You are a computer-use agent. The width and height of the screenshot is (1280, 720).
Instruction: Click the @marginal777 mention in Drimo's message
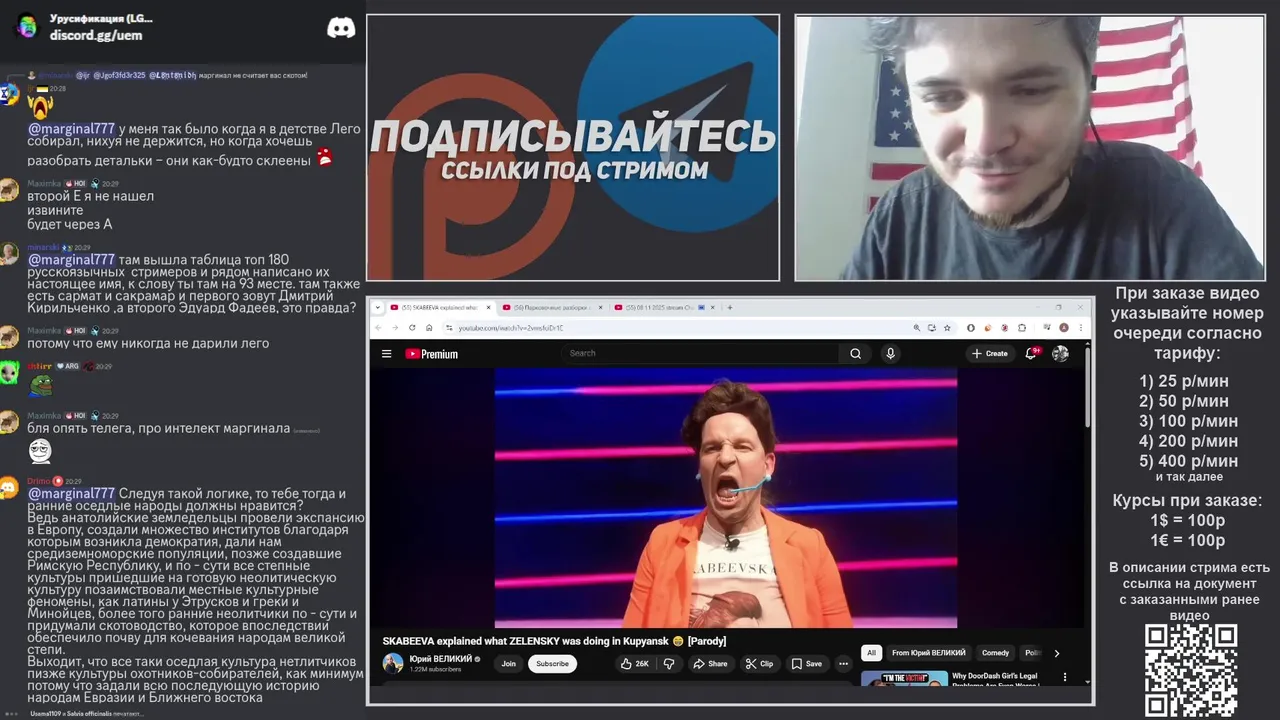pos(71,493)
